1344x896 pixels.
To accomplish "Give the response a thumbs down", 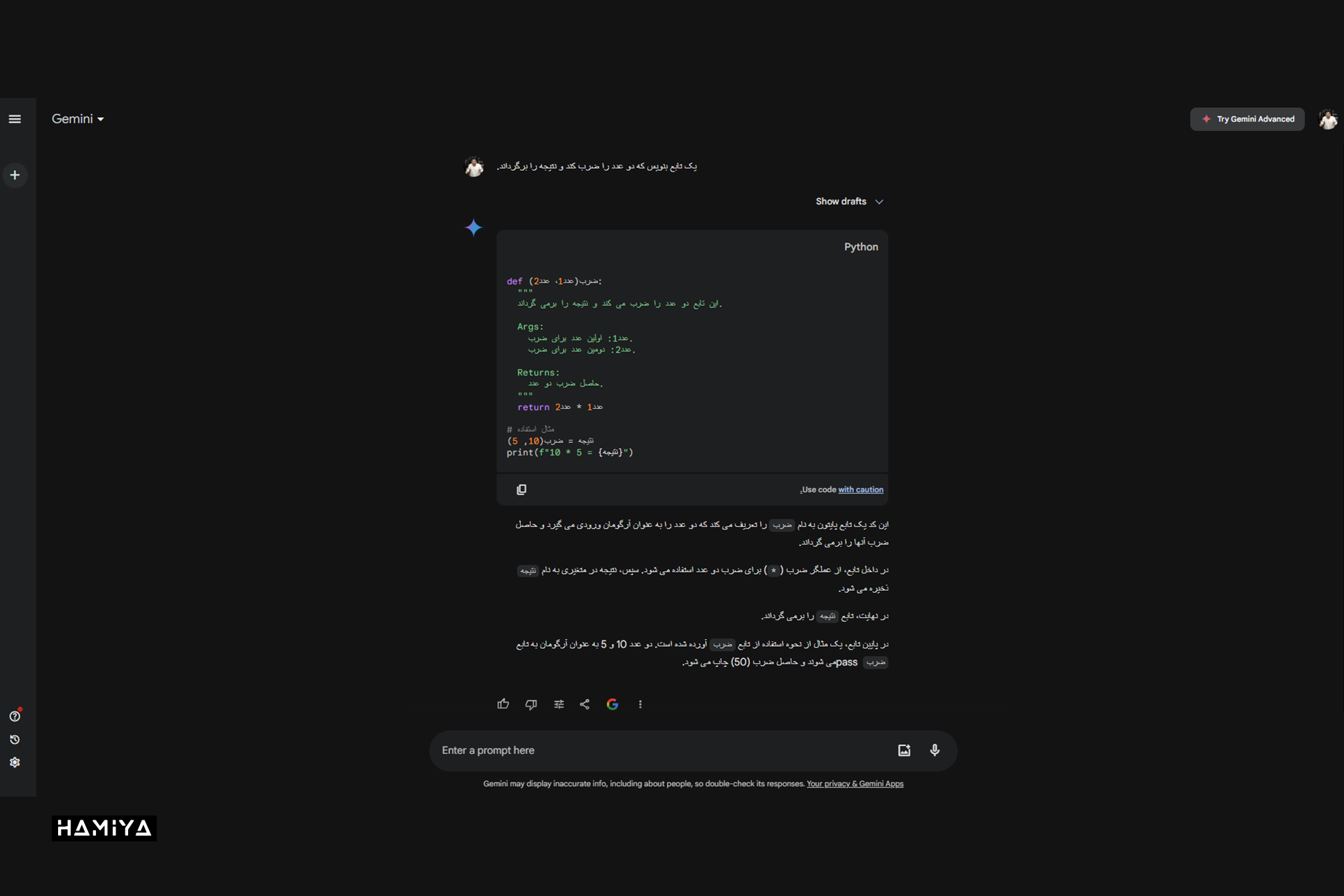I will tap(531, 704).
